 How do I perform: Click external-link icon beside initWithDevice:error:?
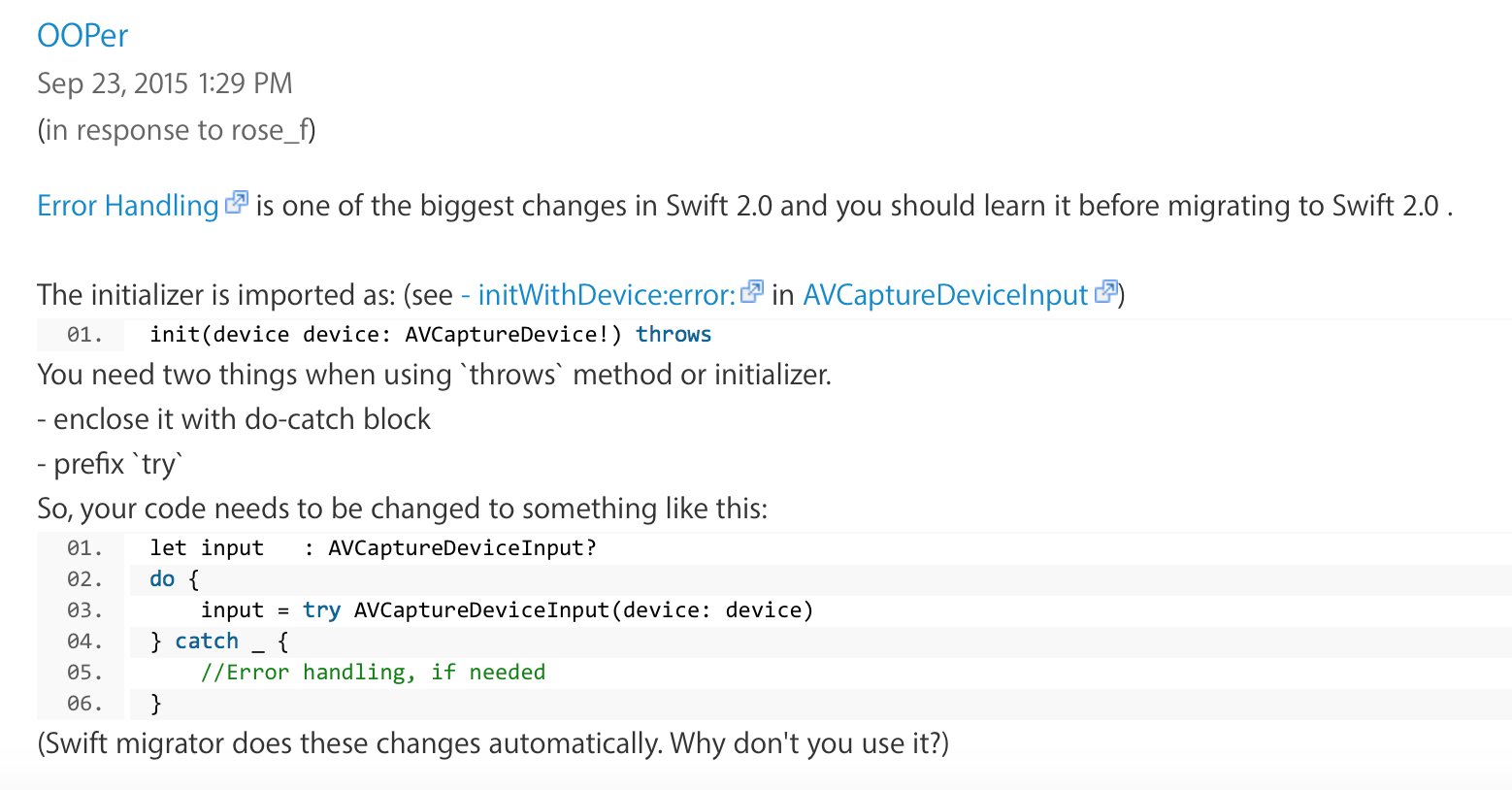pyautogui.click(x=752, y=292)
